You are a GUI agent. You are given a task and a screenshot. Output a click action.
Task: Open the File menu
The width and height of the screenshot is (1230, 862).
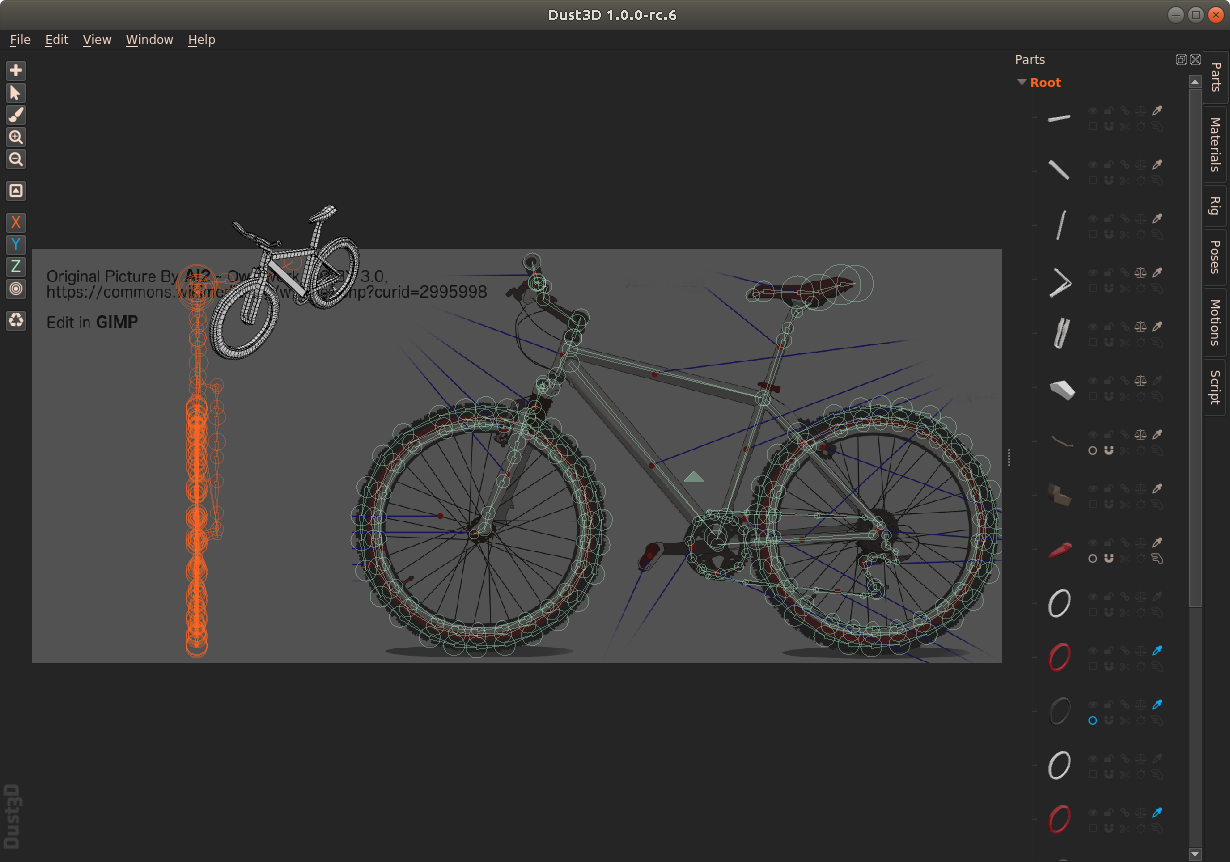point(20,40)
